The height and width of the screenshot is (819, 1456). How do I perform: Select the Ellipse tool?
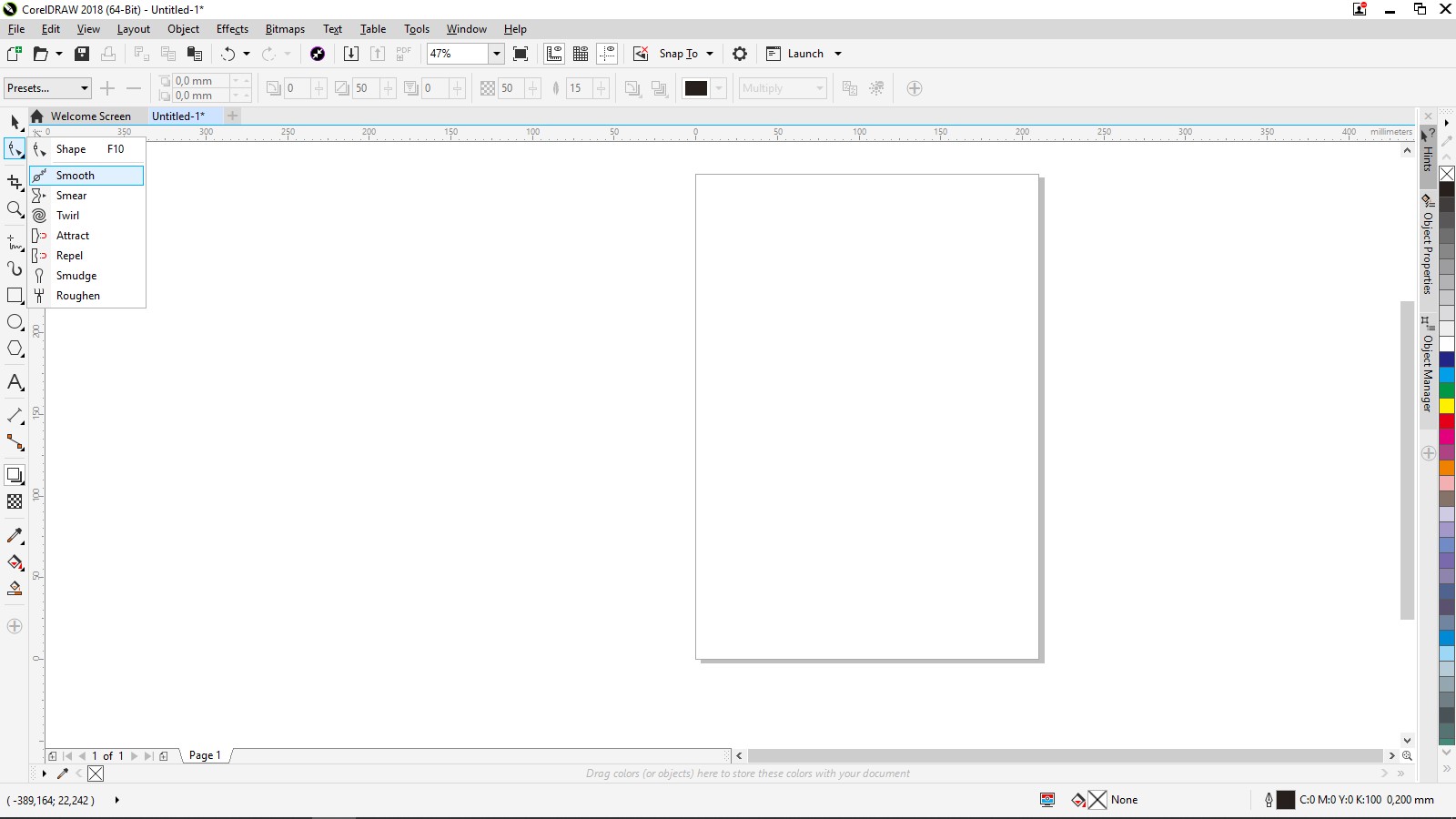(15, 322)
